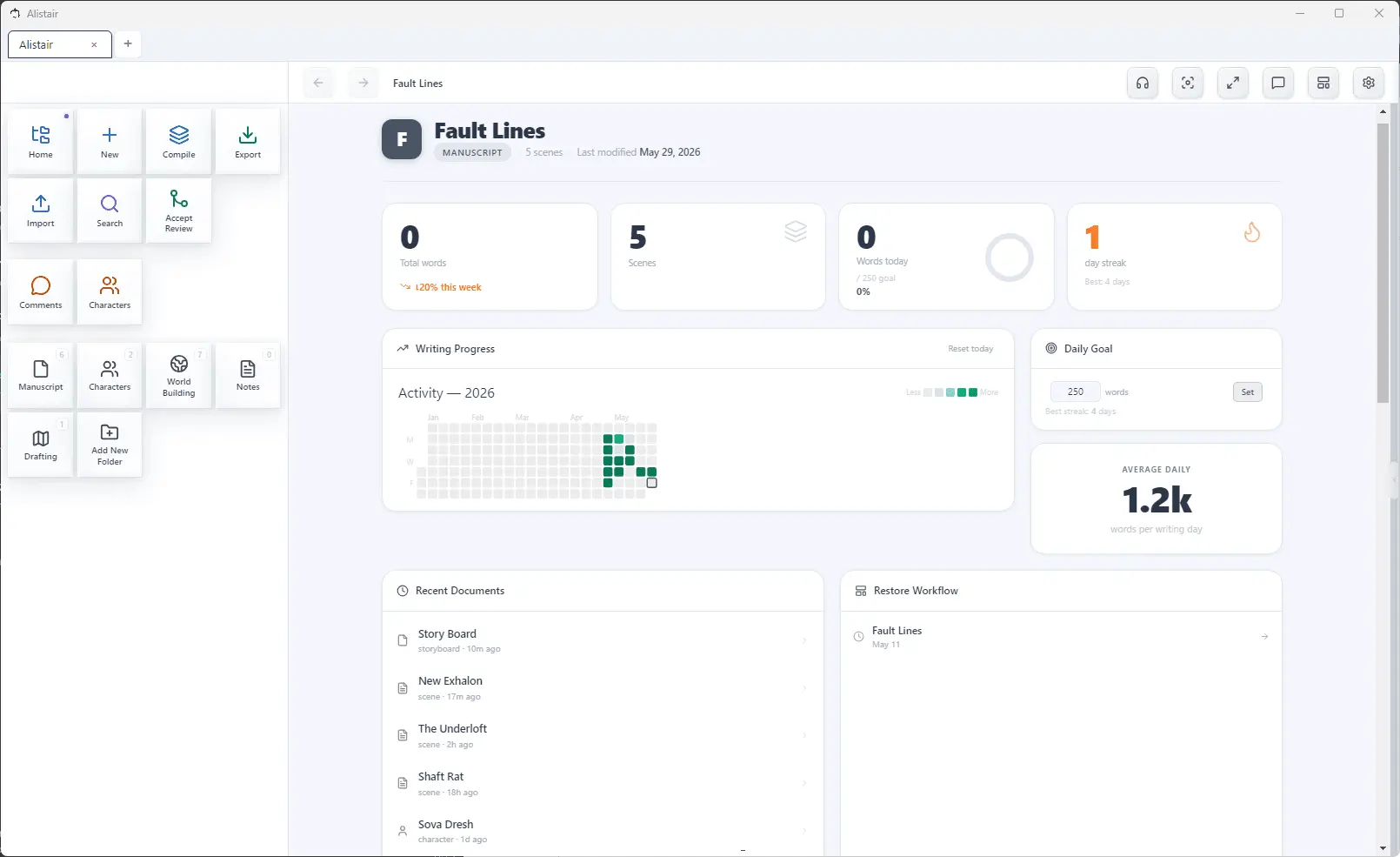Open the Comments panel tile

coord(41,291)
